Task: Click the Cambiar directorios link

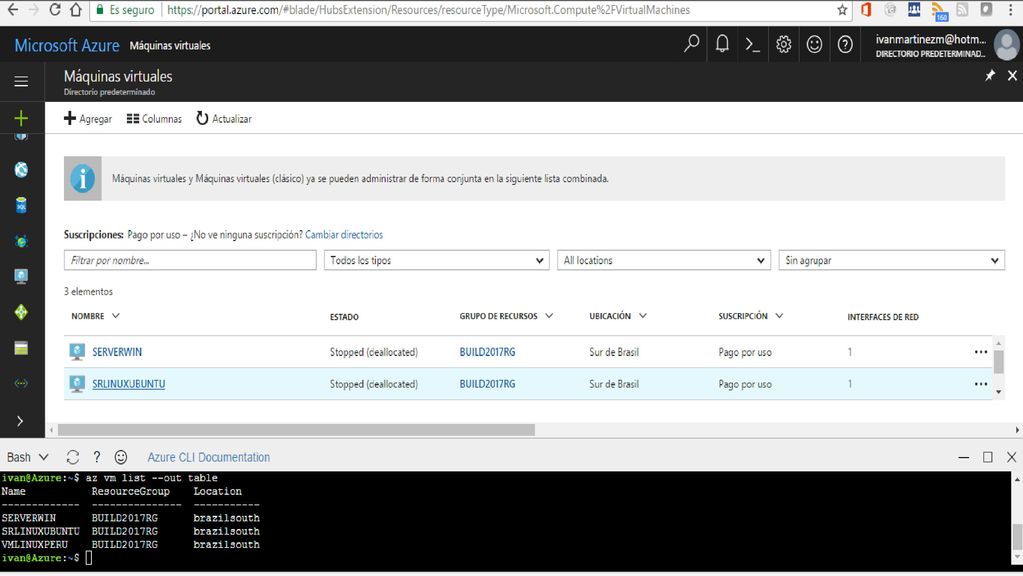Action: (x=344, y=234)
